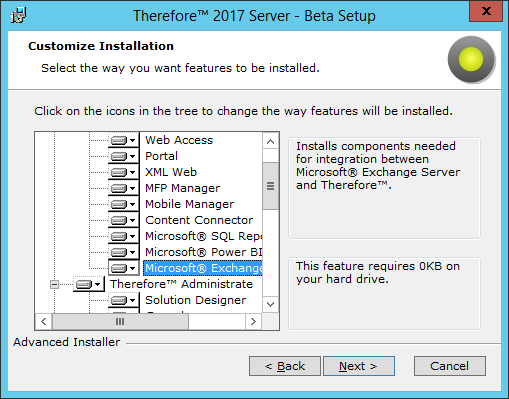Click the vertical scrollbar down arrow

[x=270, y=304]
